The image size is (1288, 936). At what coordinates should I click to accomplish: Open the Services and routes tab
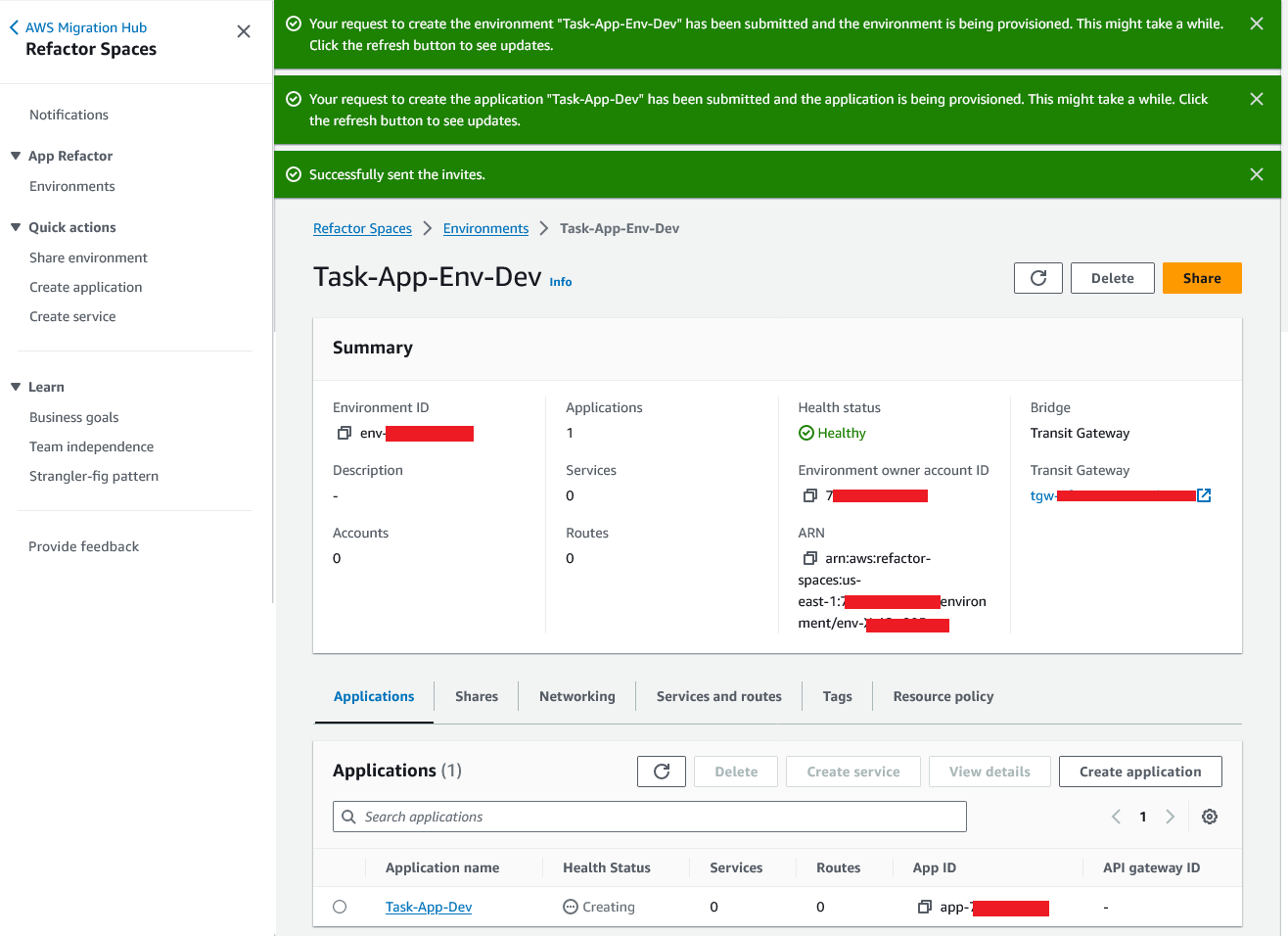[719, 696]
